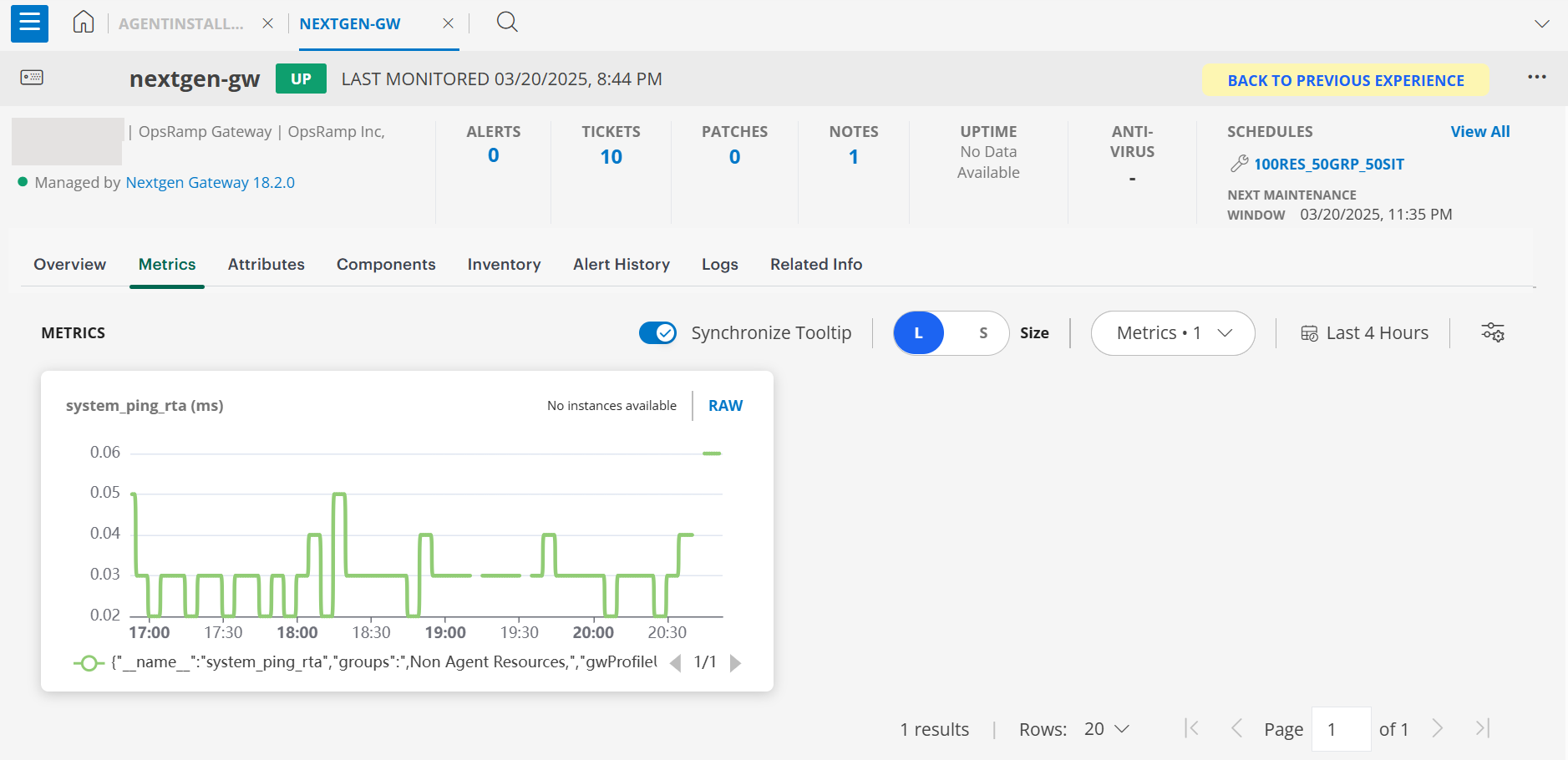The image size is (1568, 760).
Task: Jump to last results page
Action: click(x=1483, y=728)
